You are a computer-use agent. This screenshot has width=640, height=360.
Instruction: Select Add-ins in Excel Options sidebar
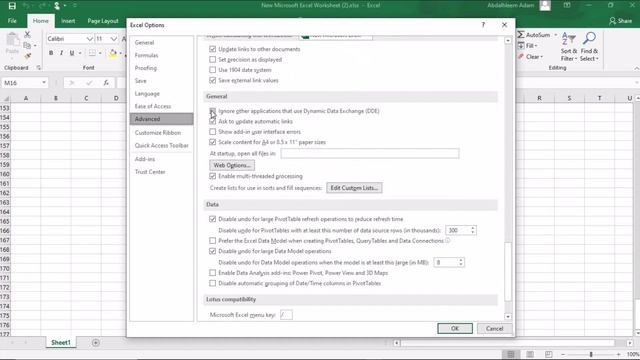161,159
